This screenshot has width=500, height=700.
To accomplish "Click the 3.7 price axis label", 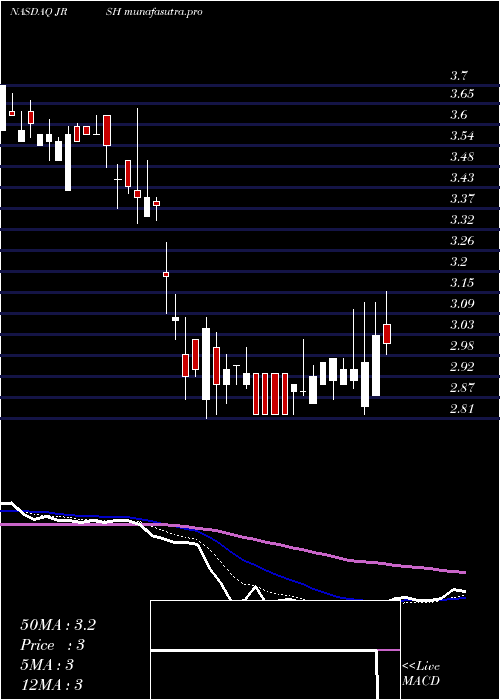I will click(x=460, y=75).
